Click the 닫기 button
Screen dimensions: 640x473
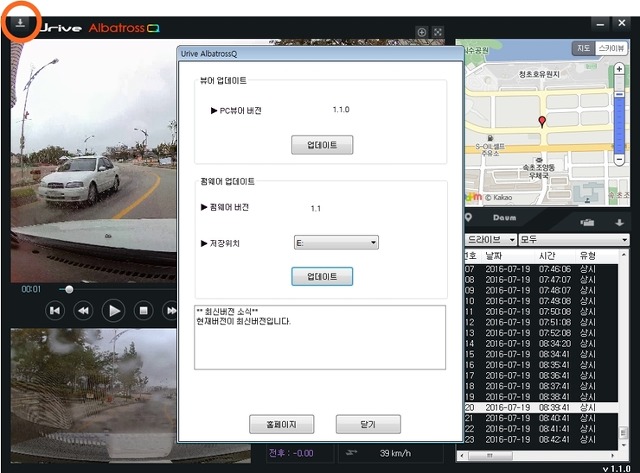pyautogui.click(x=368, y=424)
